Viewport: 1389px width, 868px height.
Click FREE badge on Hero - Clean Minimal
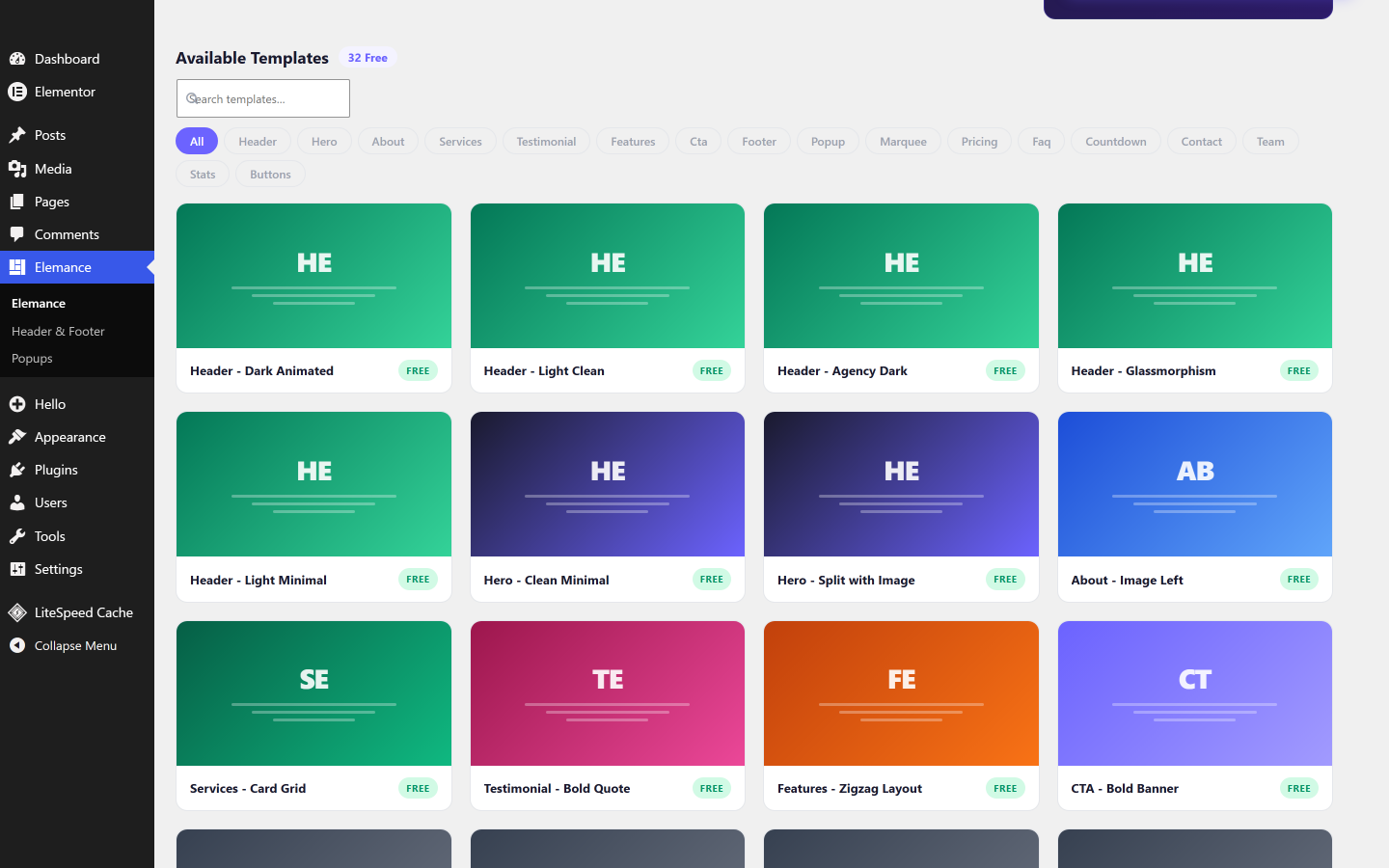click(x=712, y=580)
